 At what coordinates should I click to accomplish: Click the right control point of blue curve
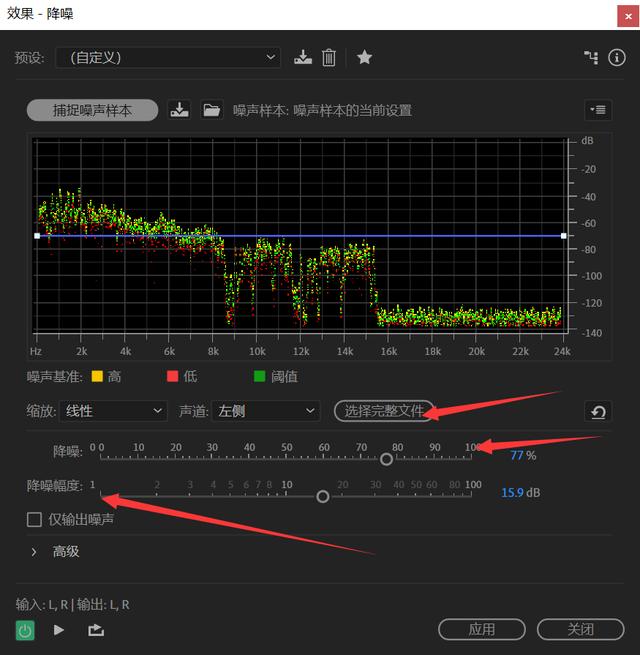pyautogui.click(x=564, y=236)
